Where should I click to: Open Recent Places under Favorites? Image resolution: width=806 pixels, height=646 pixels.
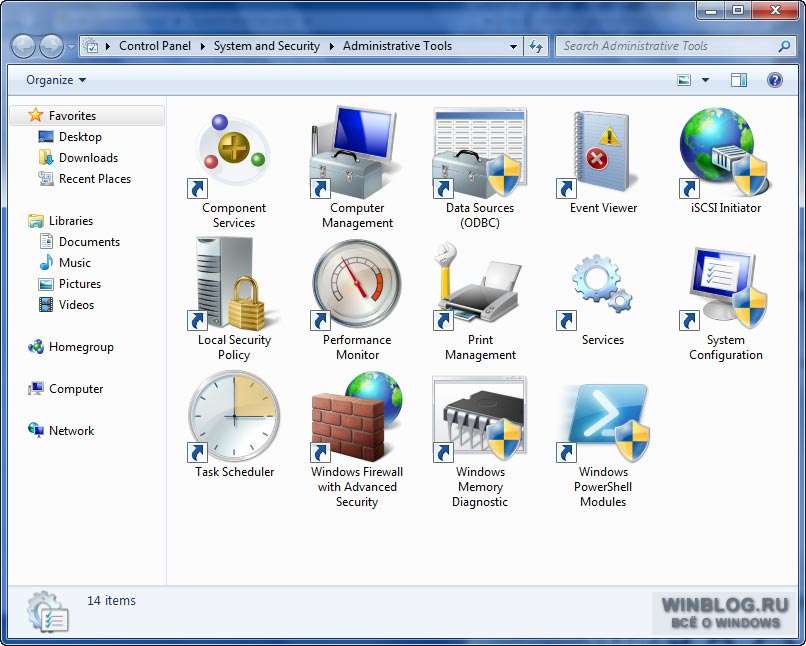point(85,179)
